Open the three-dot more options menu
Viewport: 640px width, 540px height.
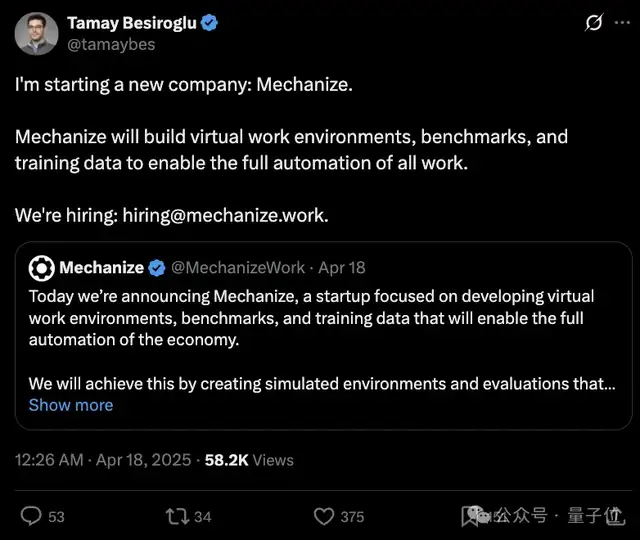point(622,23)
